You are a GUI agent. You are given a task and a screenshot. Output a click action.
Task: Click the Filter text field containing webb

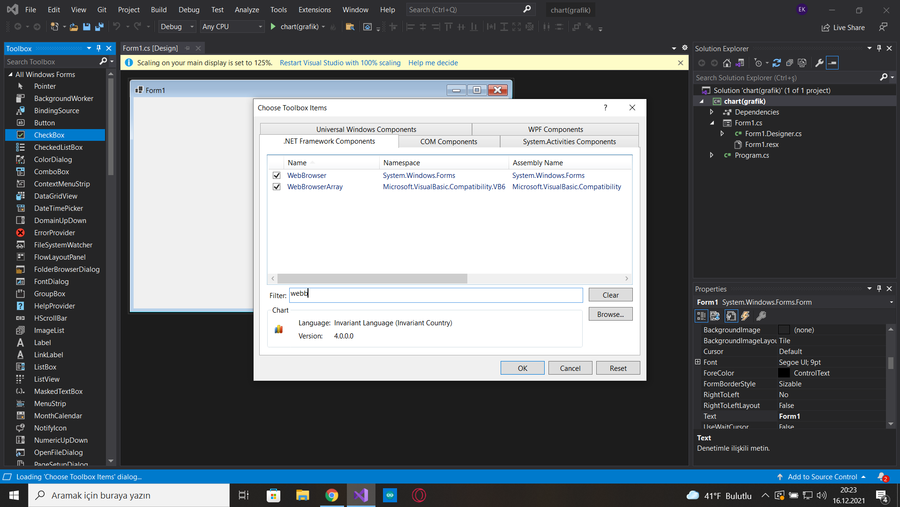435,295
